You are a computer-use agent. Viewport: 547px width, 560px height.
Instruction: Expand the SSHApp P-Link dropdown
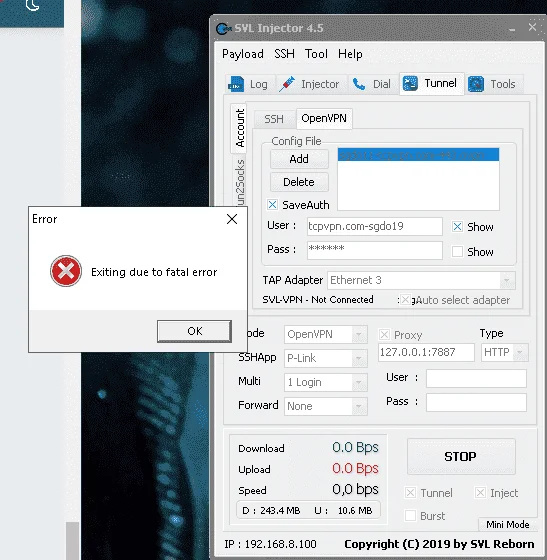(359, 358)
